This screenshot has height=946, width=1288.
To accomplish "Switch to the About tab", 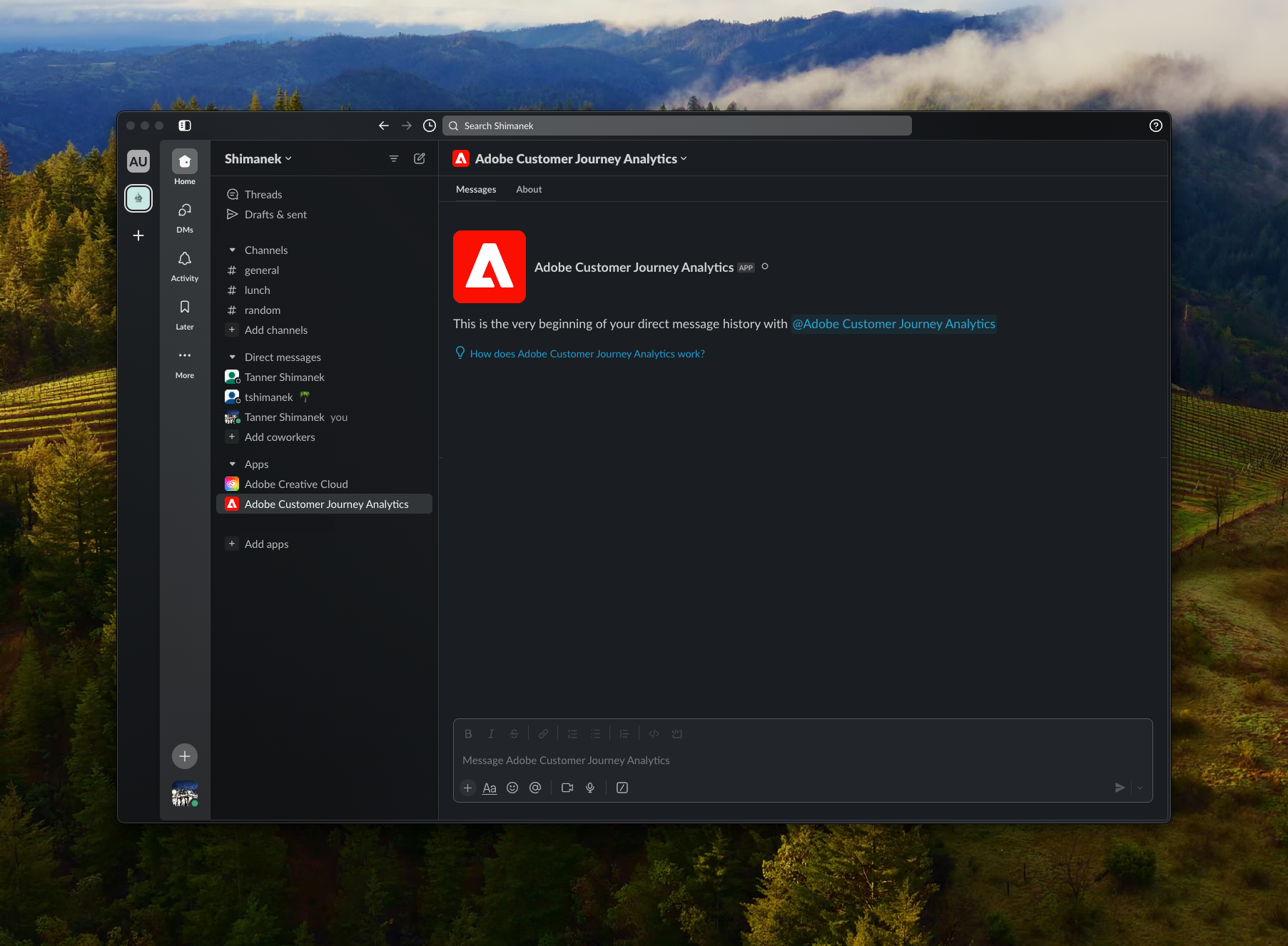I will tap(529, 189).
